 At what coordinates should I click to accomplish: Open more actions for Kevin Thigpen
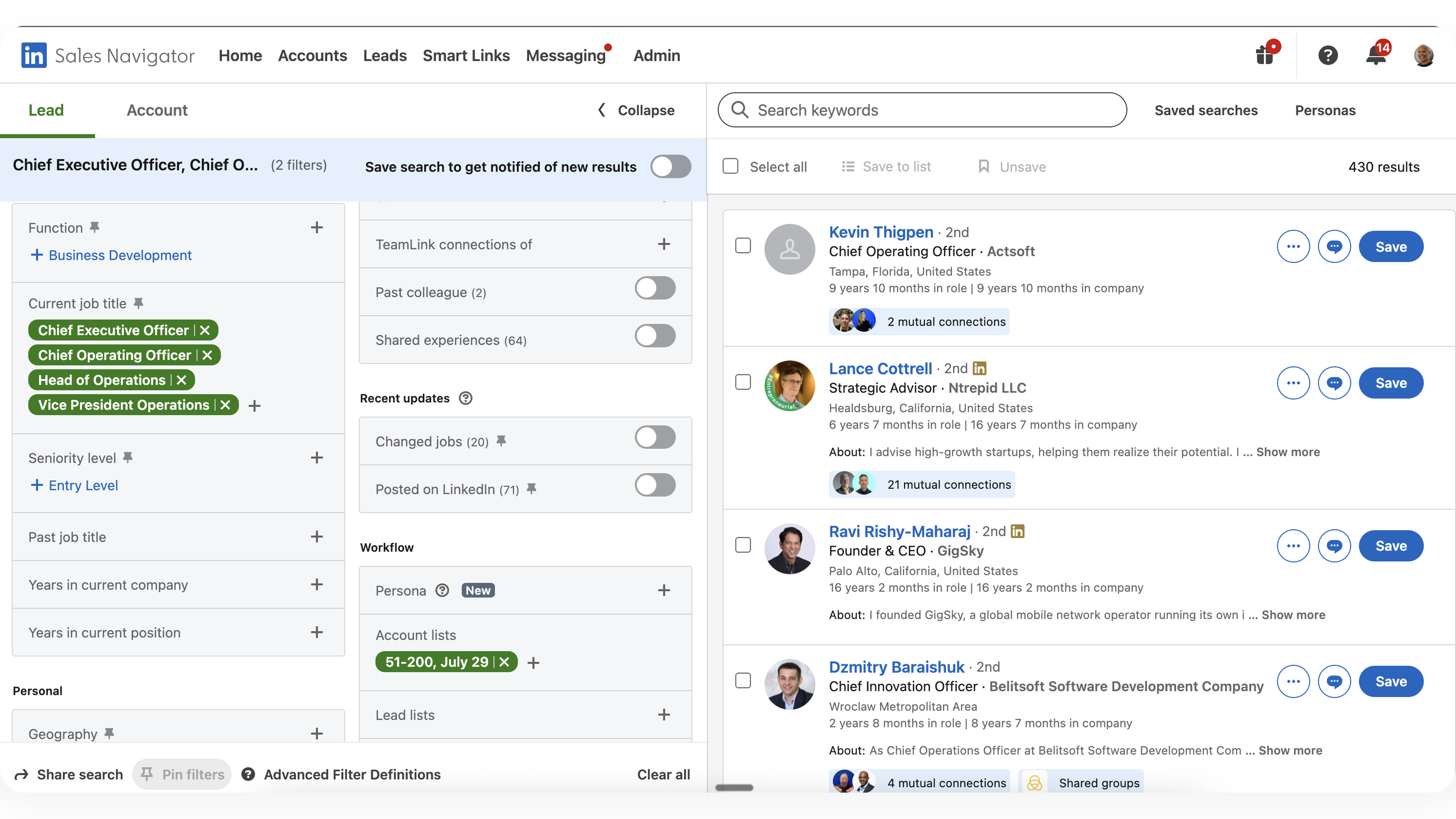[x=1293, y=247]
